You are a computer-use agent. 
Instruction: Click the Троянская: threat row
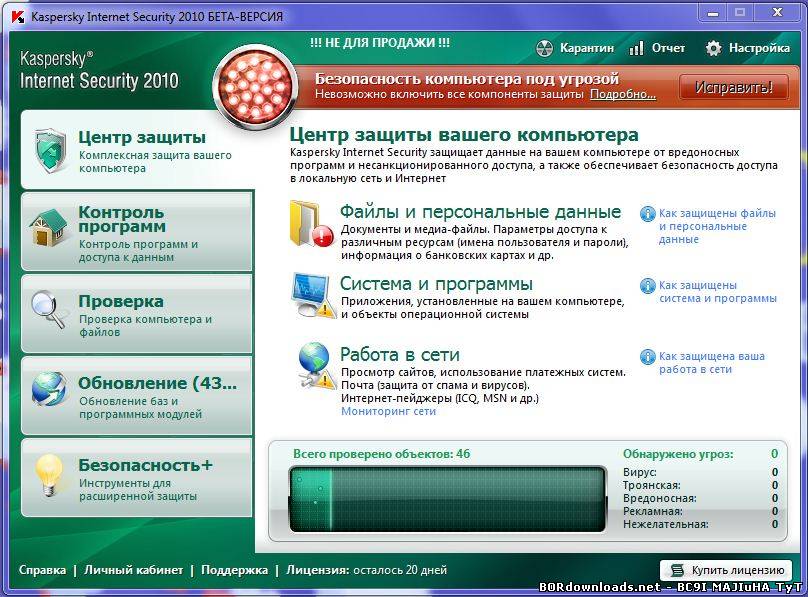pyautogui.click(x=700, y=485)
